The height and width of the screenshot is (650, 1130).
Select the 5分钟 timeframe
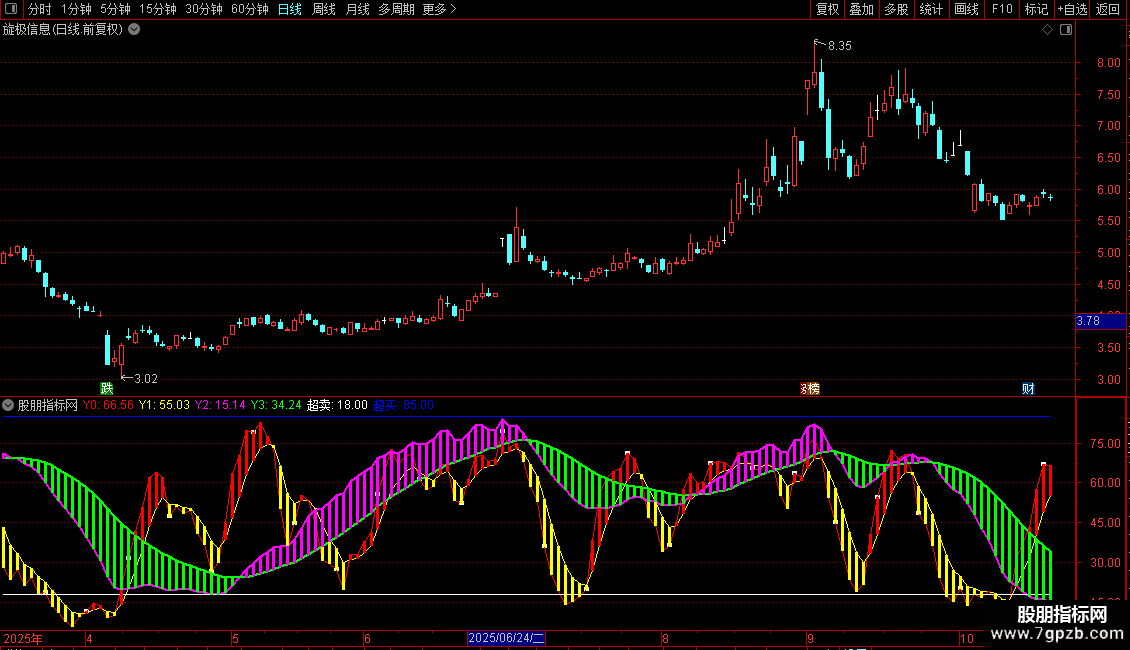(115, 9)
